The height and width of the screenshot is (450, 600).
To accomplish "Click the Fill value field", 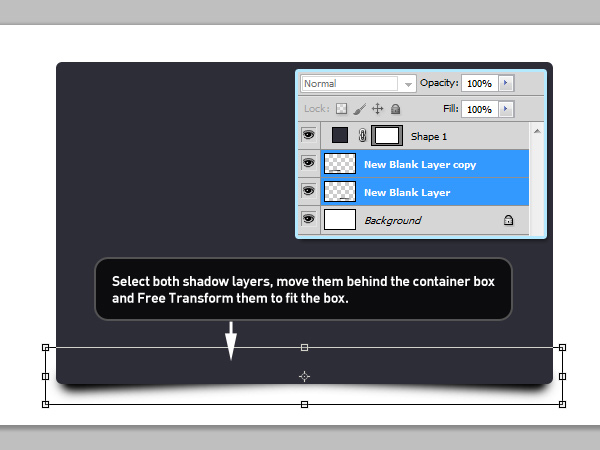I will (x=480, y=109).
